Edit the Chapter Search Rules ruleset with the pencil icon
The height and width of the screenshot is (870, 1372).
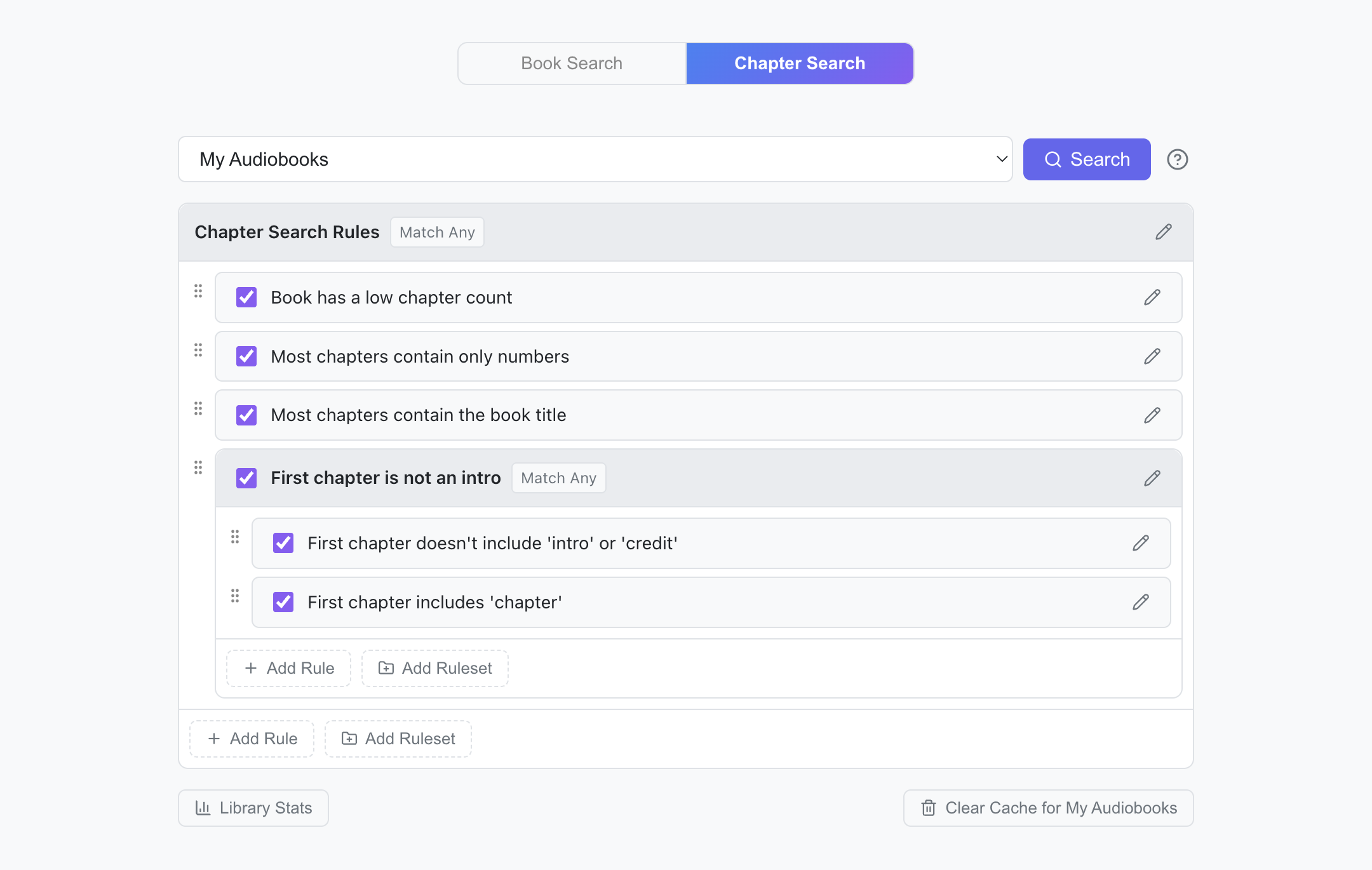(x=1163, y=232)
